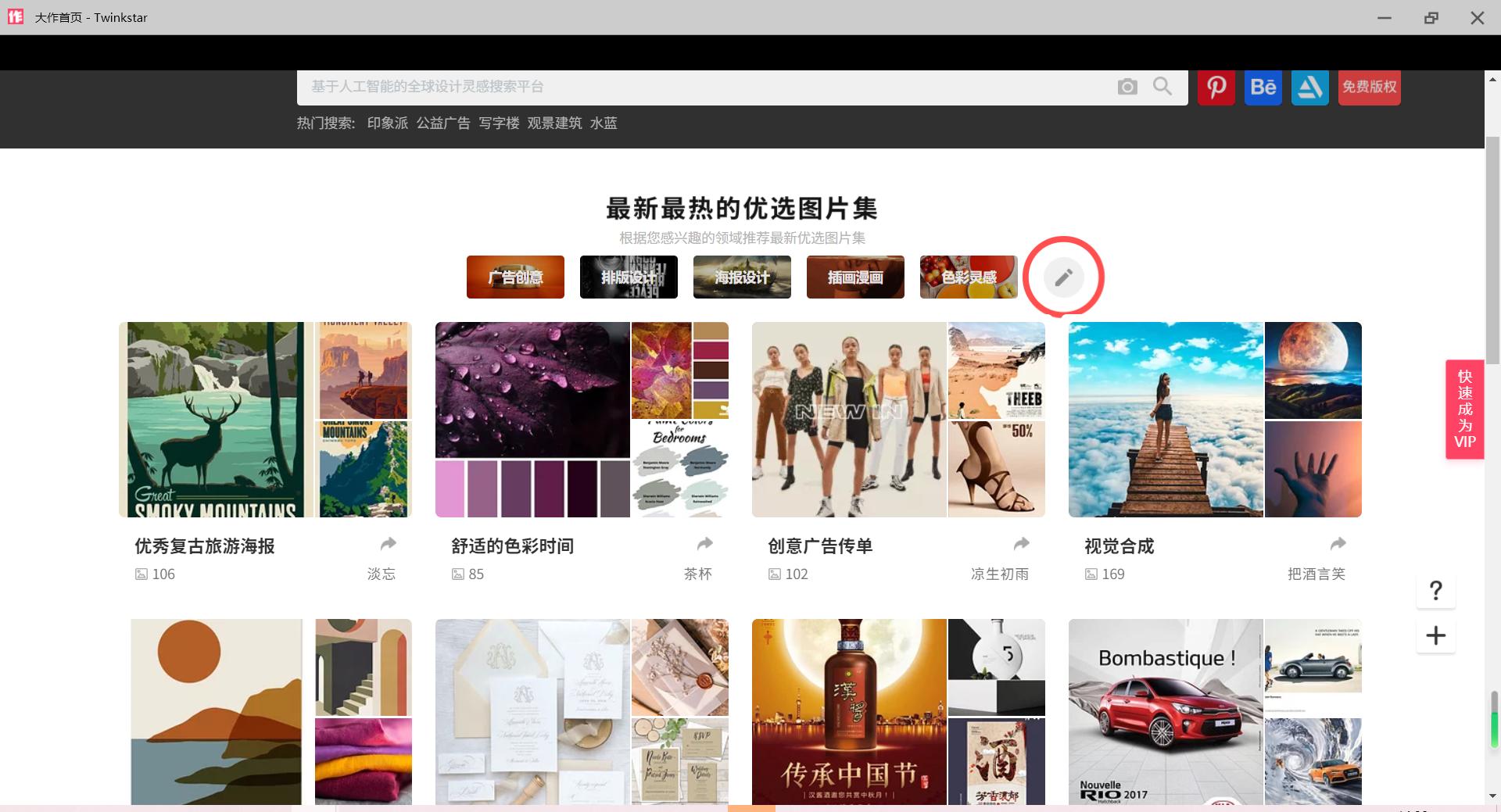Open the 视觉合成 collection title

[x=1119, y=546]
